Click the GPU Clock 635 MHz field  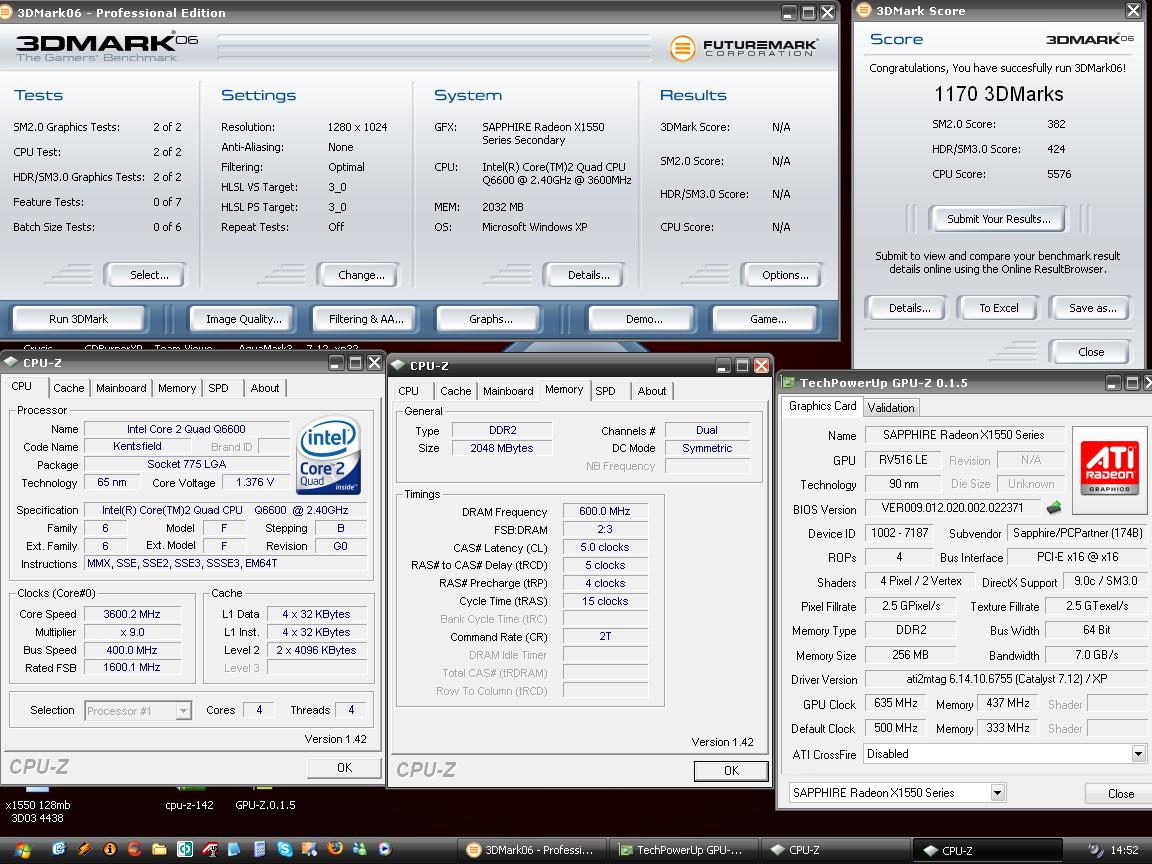pyautogui.click(x=896, y=703)
